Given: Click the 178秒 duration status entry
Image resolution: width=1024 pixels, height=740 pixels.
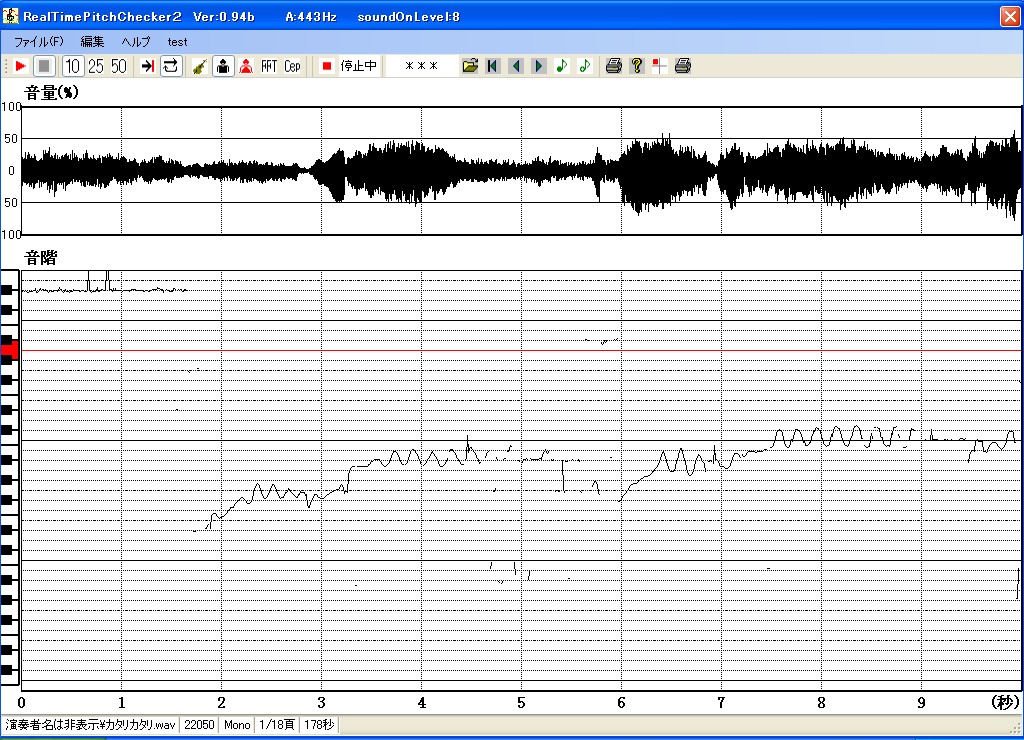Looking at the screenshot, I should (319, 725).
